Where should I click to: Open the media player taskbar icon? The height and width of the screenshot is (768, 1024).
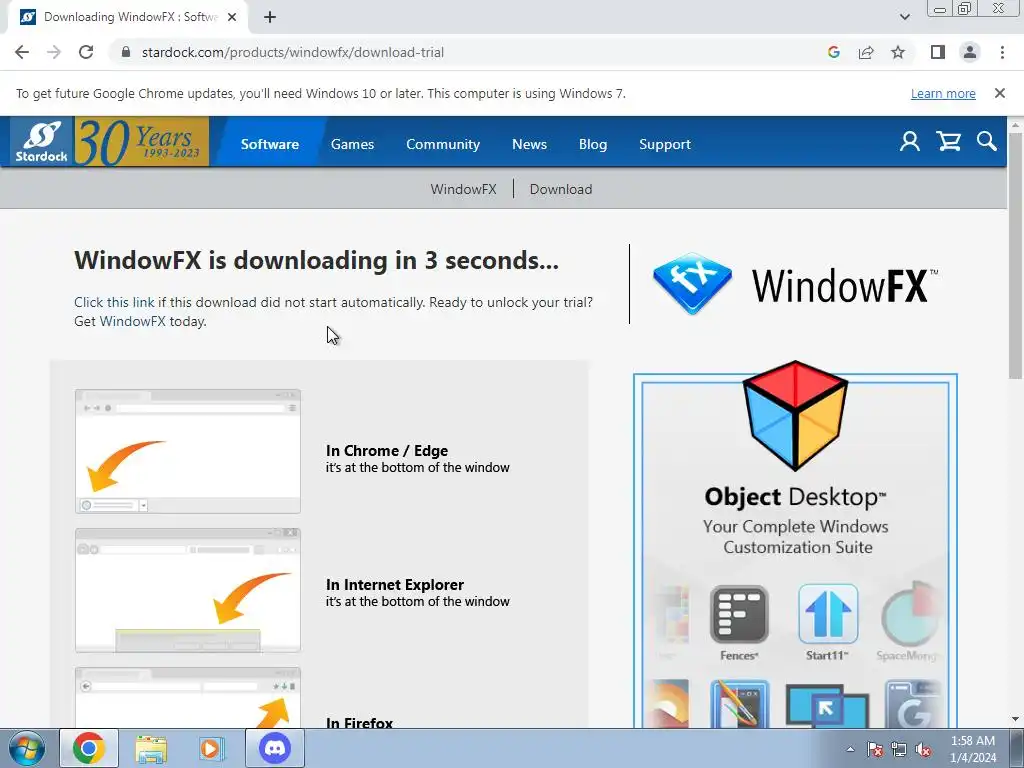[x=211, y=748]
